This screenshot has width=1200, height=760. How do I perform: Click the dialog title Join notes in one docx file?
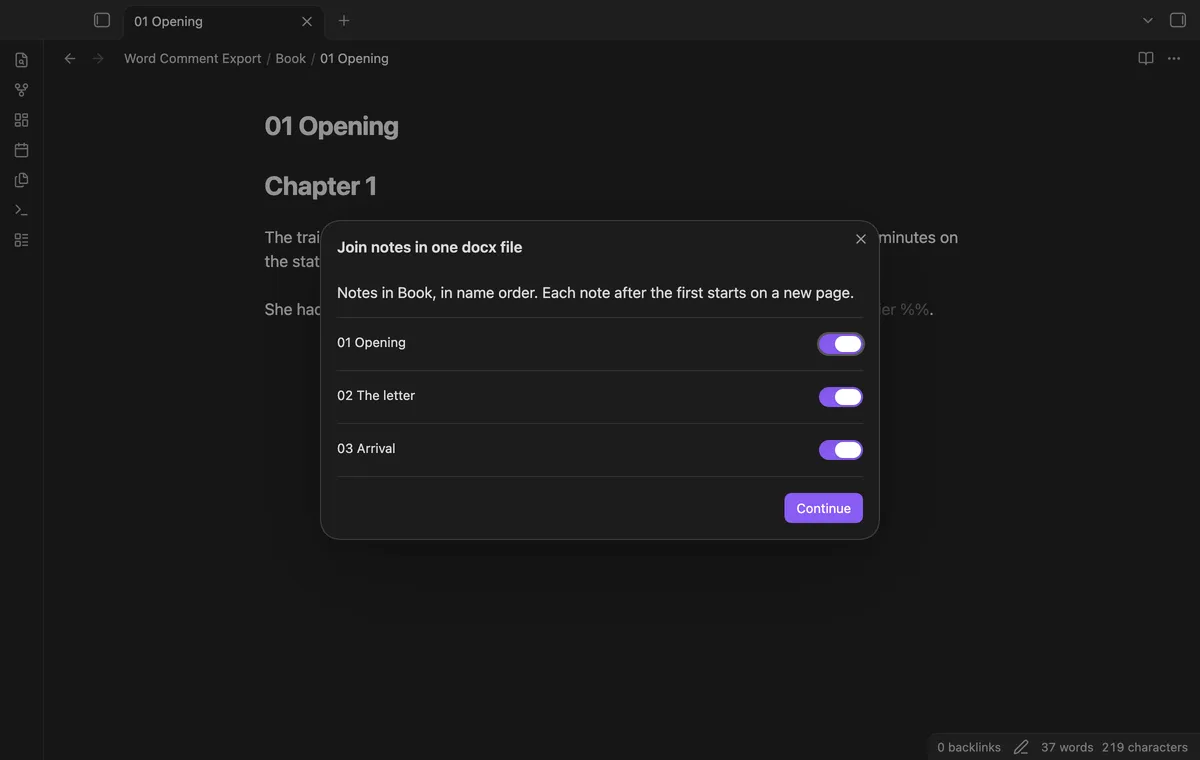pyautogui.click(x=430, y=247)
